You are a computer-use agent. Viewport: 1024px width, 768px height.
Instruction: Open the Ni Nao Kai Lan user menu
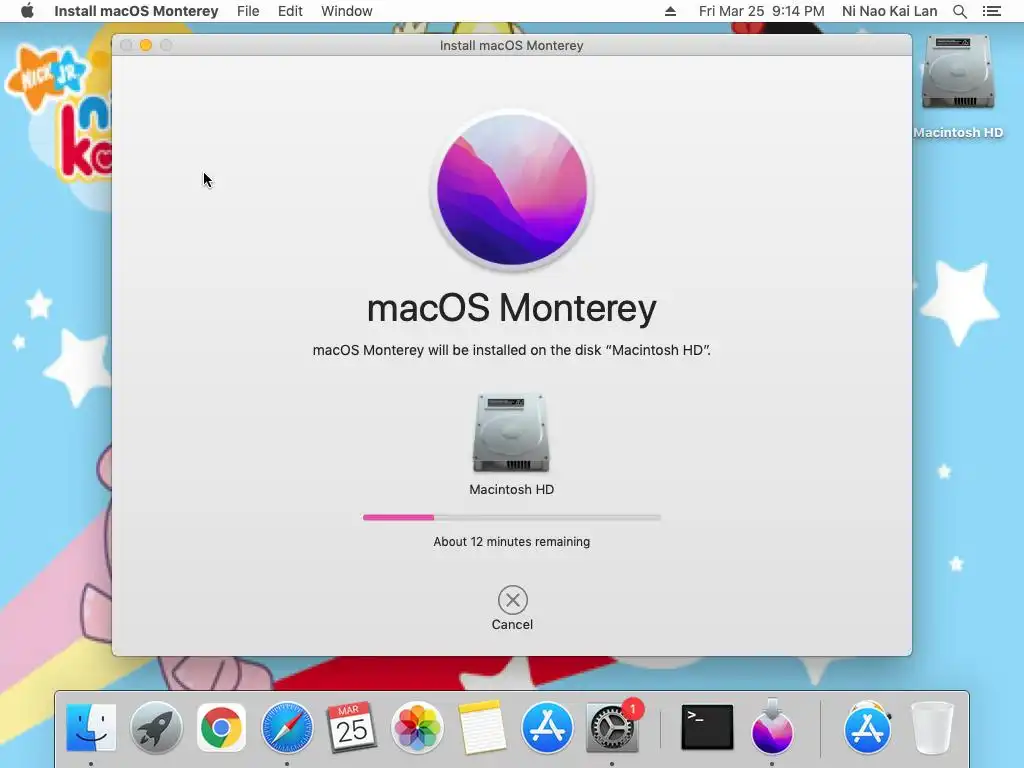tap(889, 11)
